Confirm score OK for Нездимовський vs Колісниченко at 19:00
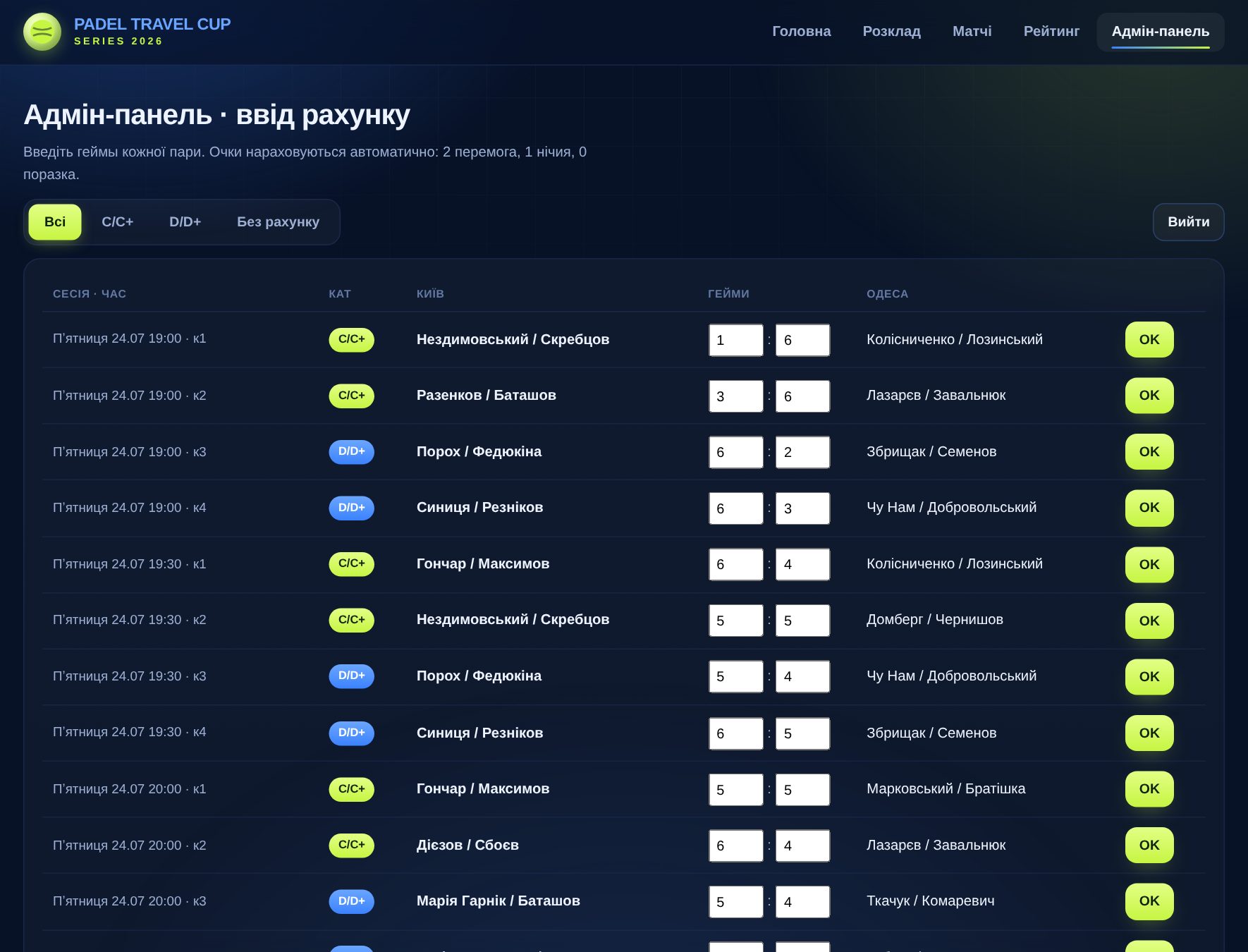This screenshot has width=1248, height=952. [x=1149, y=340]
